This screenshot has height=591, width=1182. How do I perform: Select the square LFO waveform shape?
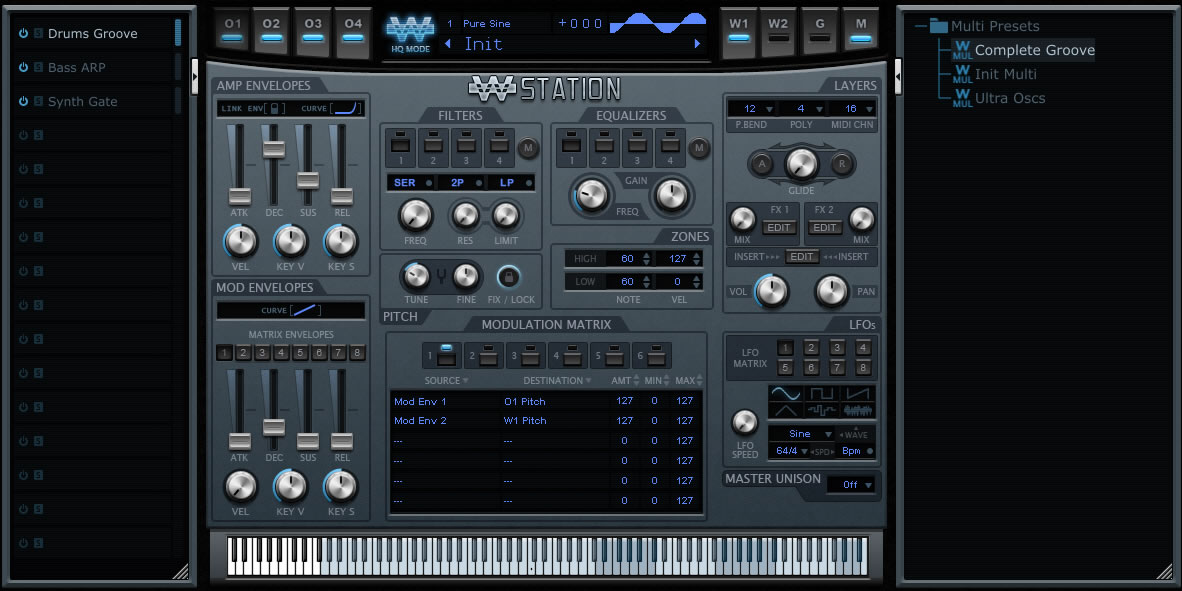[822, 393]
